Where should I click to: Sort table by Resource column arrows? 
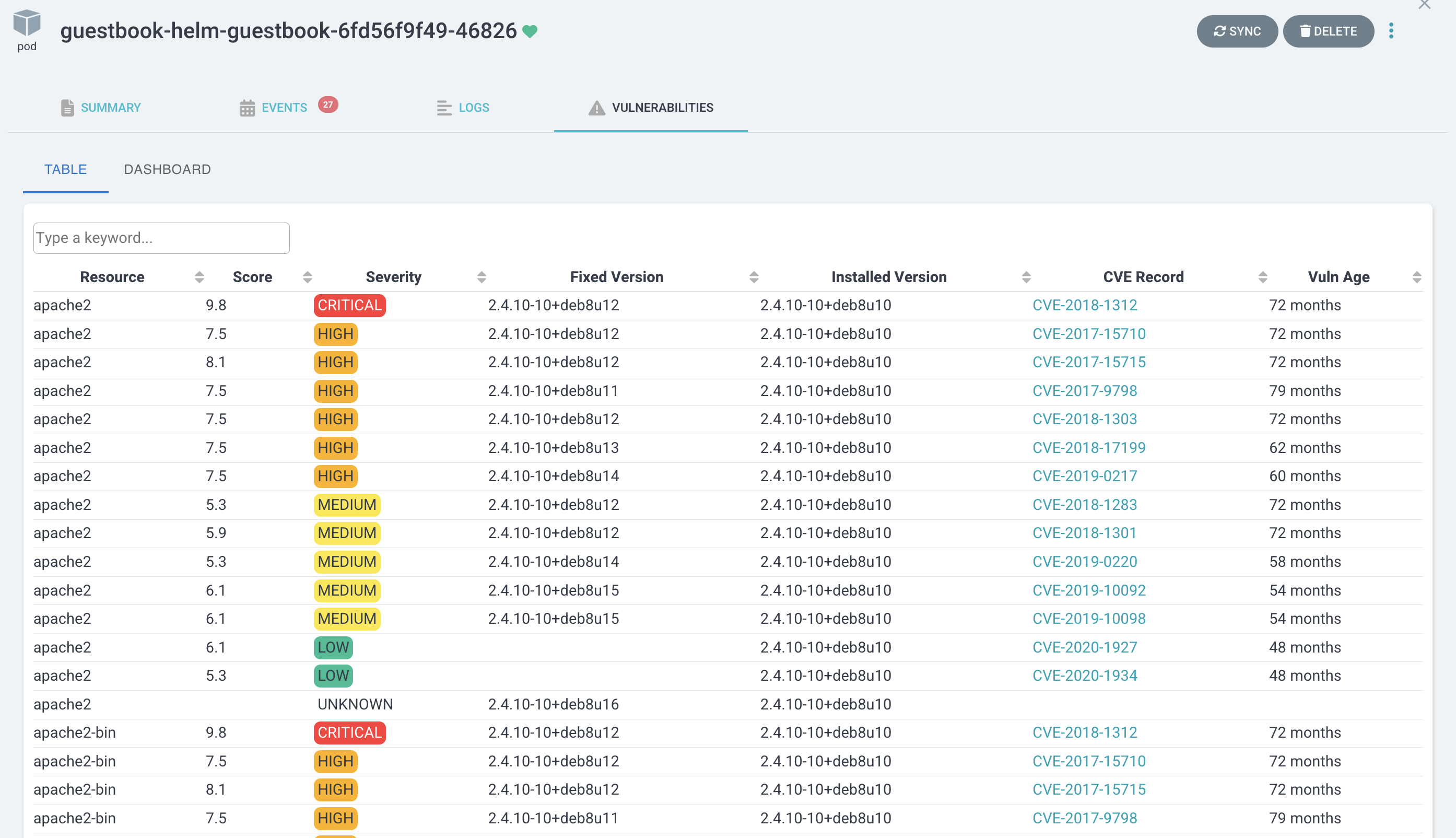point(199,277)
